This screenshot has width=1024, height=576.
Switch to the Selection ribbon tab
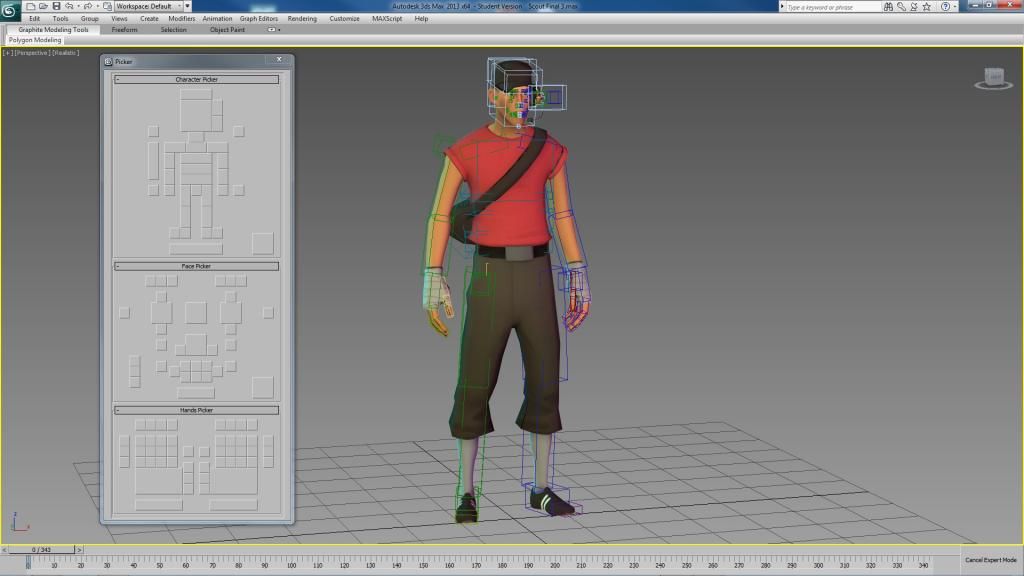[x=173, y=30]
